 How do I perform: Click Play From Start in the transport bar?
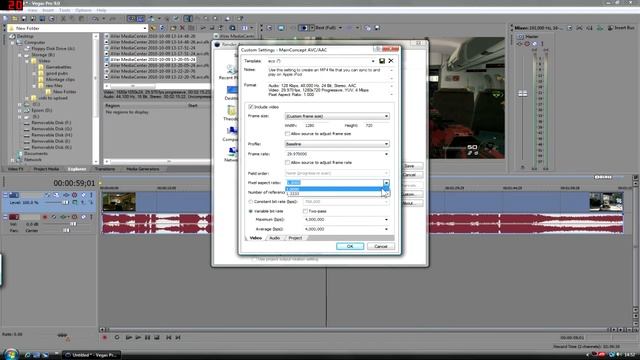coord(129,338)
